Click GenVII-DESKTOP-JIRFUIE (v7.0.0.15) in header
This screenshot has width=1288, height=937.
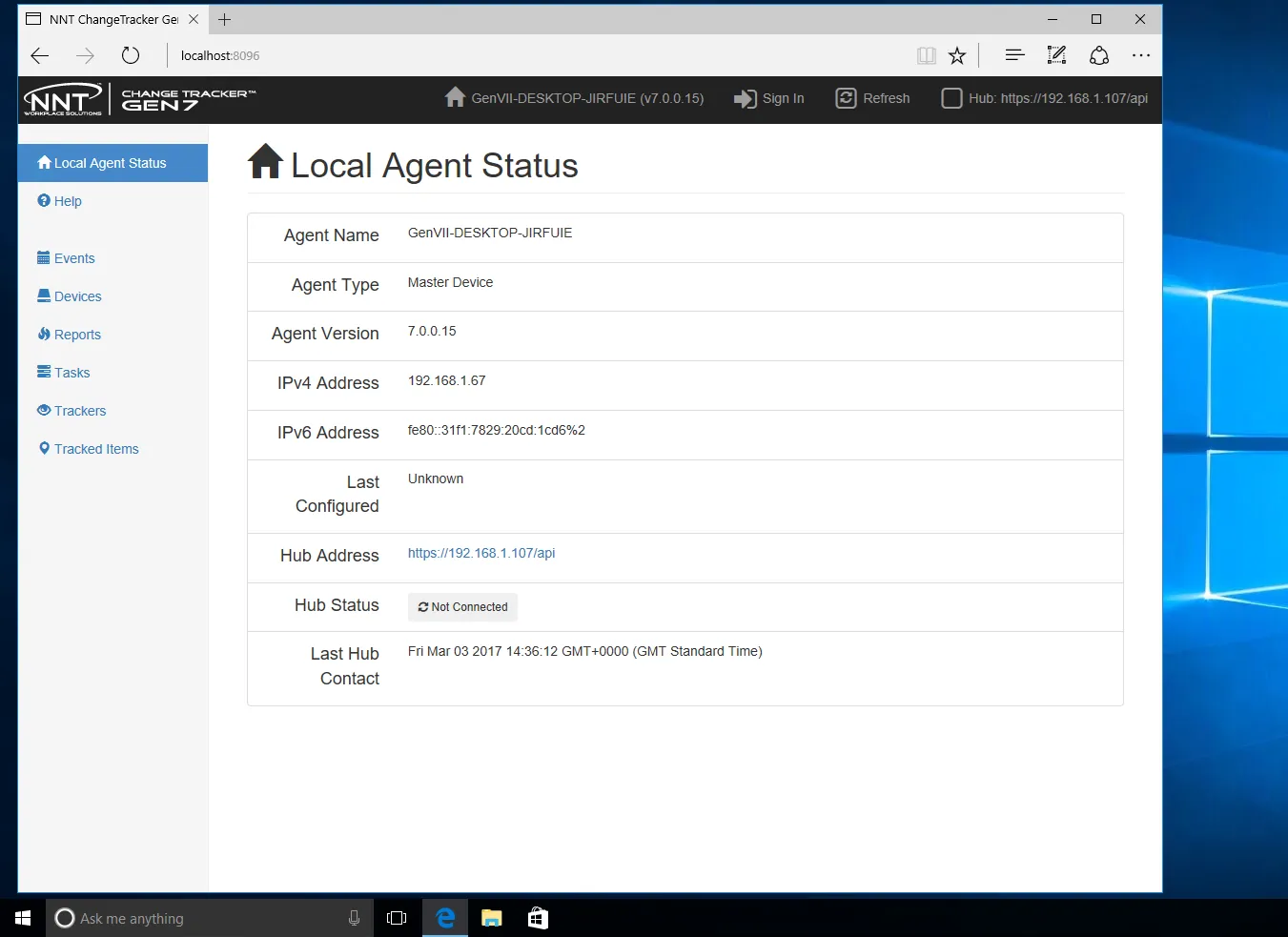pos(587,98)
